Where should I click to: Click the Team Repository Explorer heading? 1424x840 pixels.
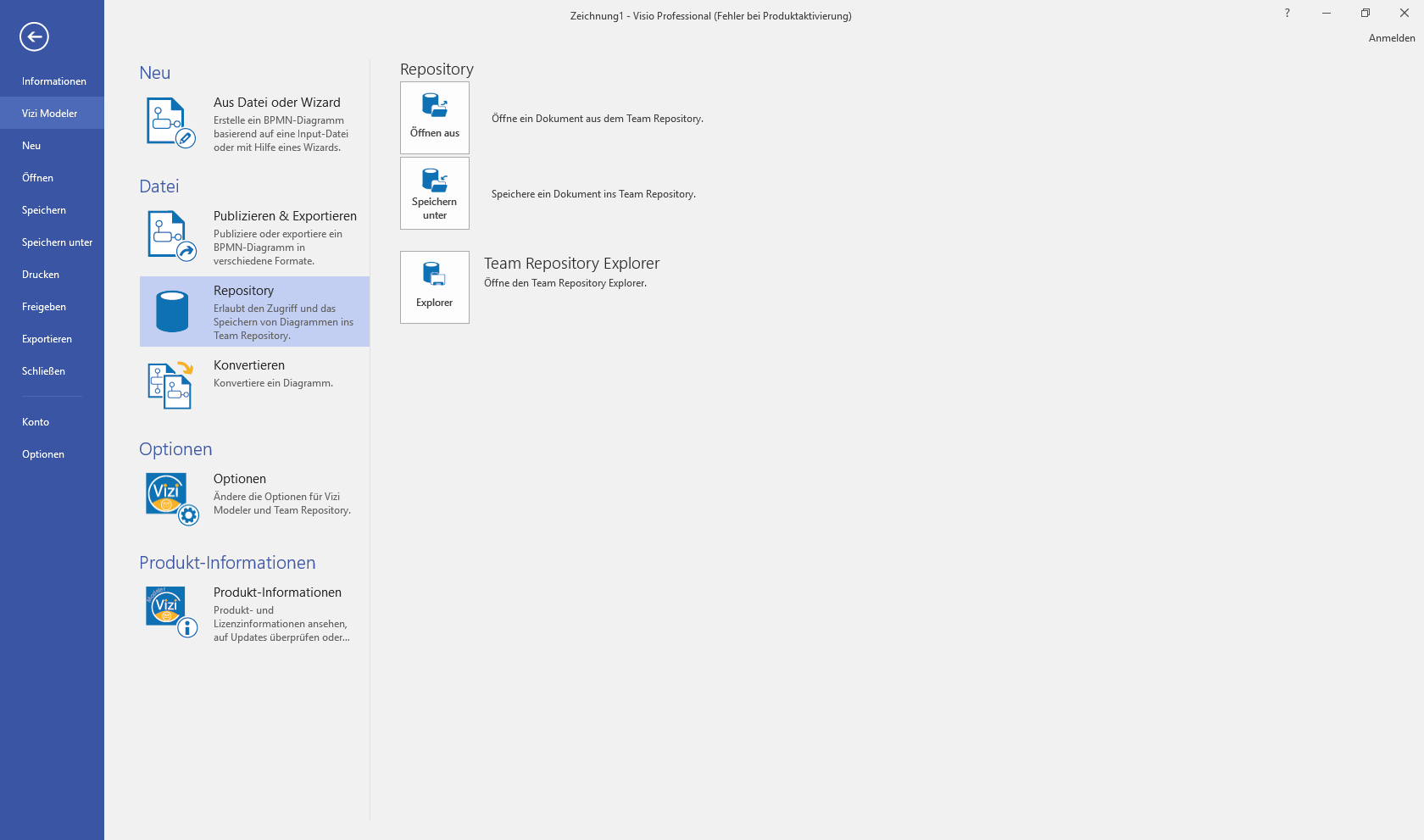(x=571, y=264)
